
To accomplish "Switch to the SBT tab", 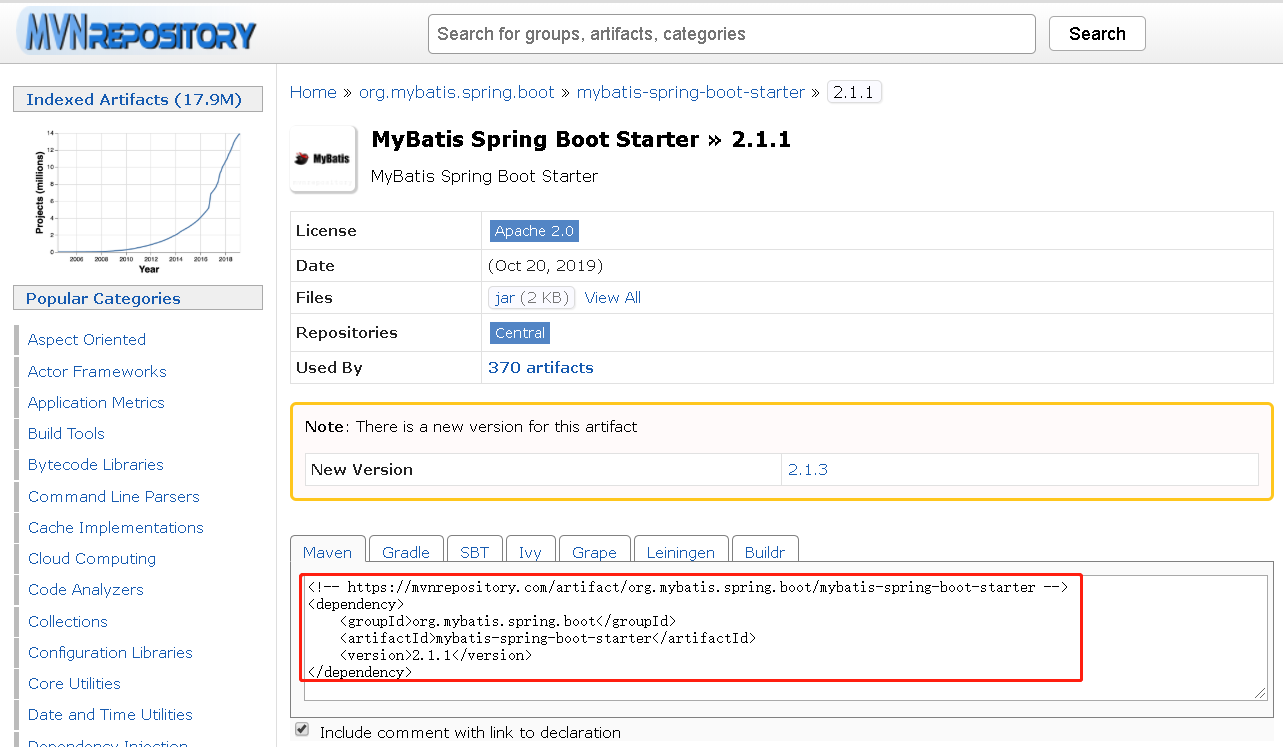I will [x=475, y=552].
